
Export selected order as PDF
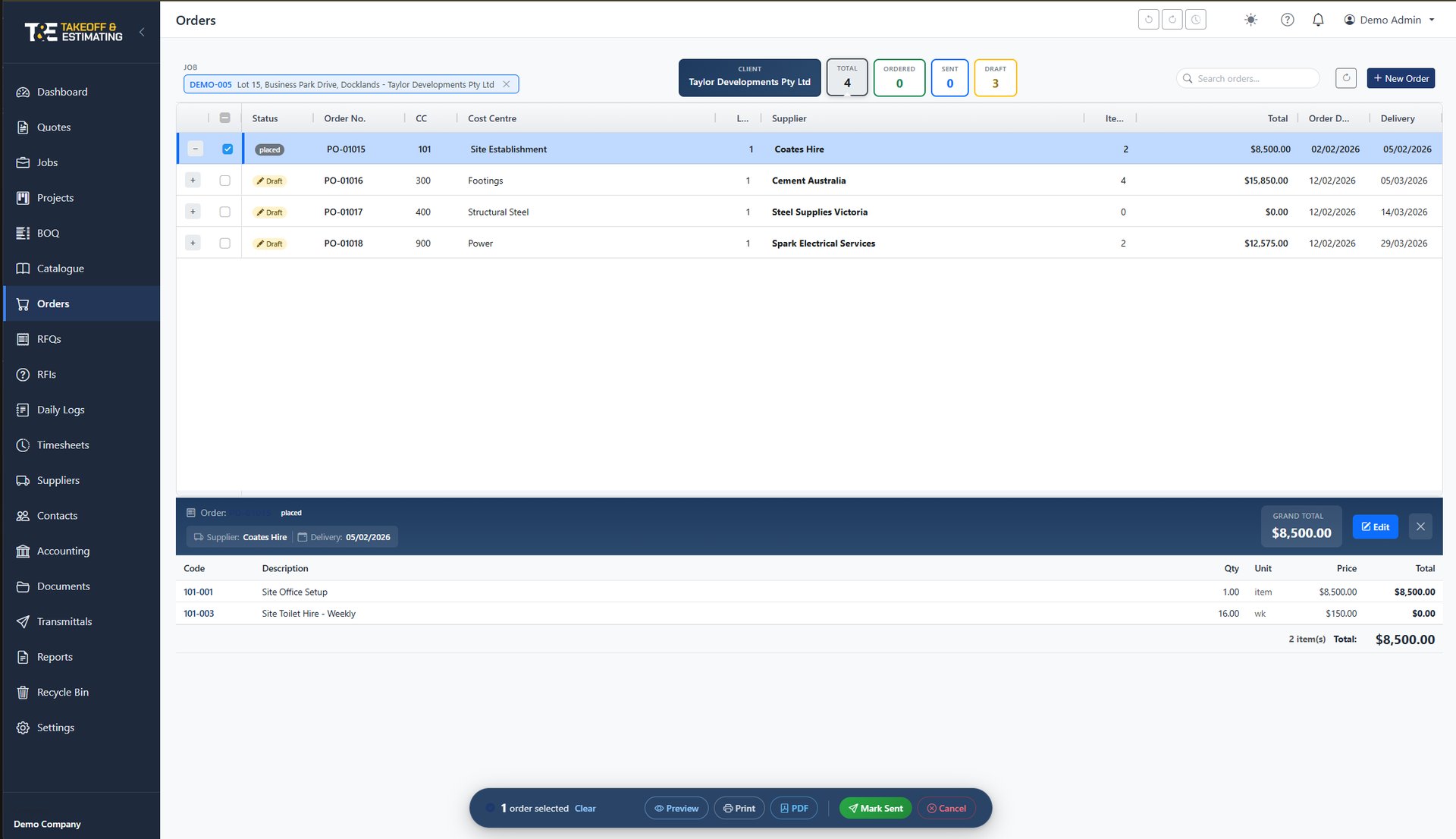(794, 809)
